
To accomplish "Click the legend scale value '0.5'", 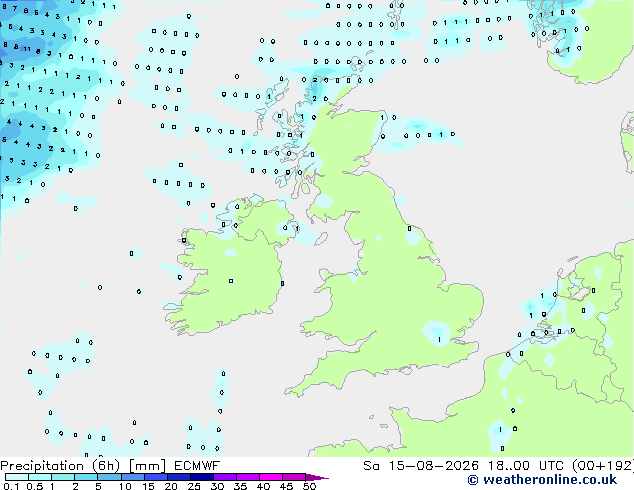I will 35,486.
